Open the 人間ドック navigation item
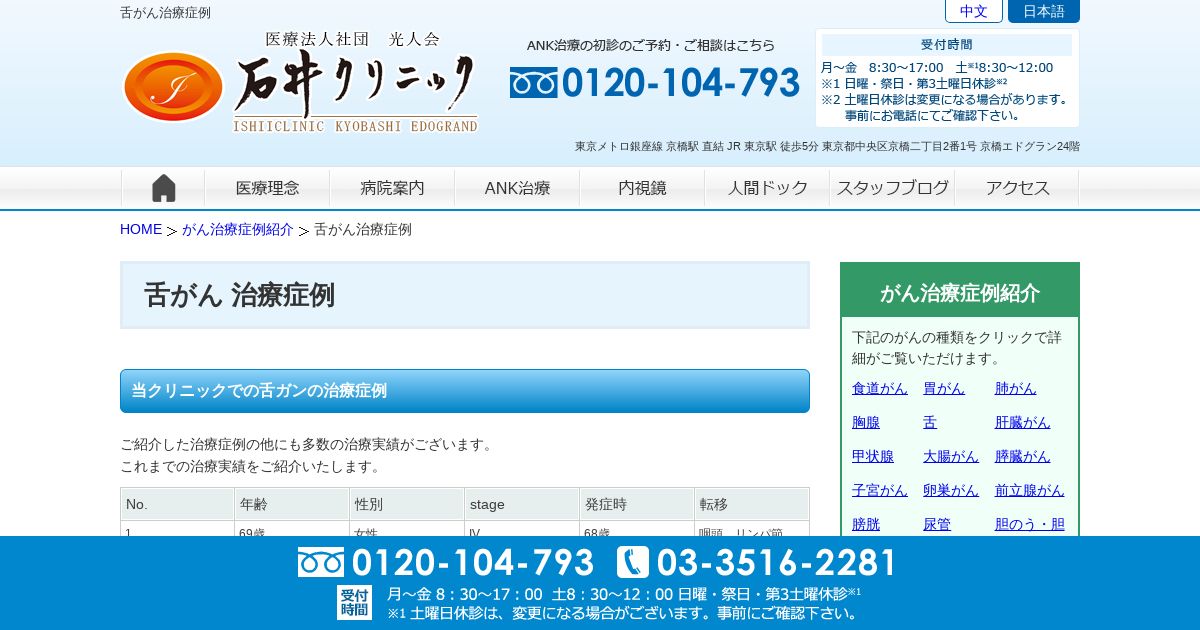 [x=767, y=188]
